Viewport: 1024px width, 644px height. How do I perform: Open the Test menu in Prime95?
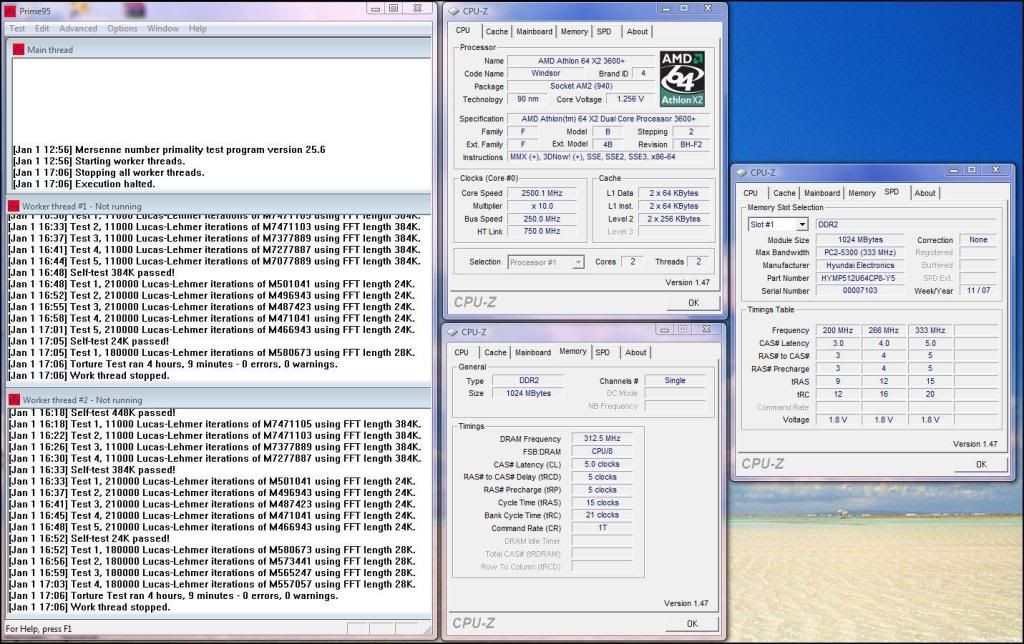(x=17, y=28)
